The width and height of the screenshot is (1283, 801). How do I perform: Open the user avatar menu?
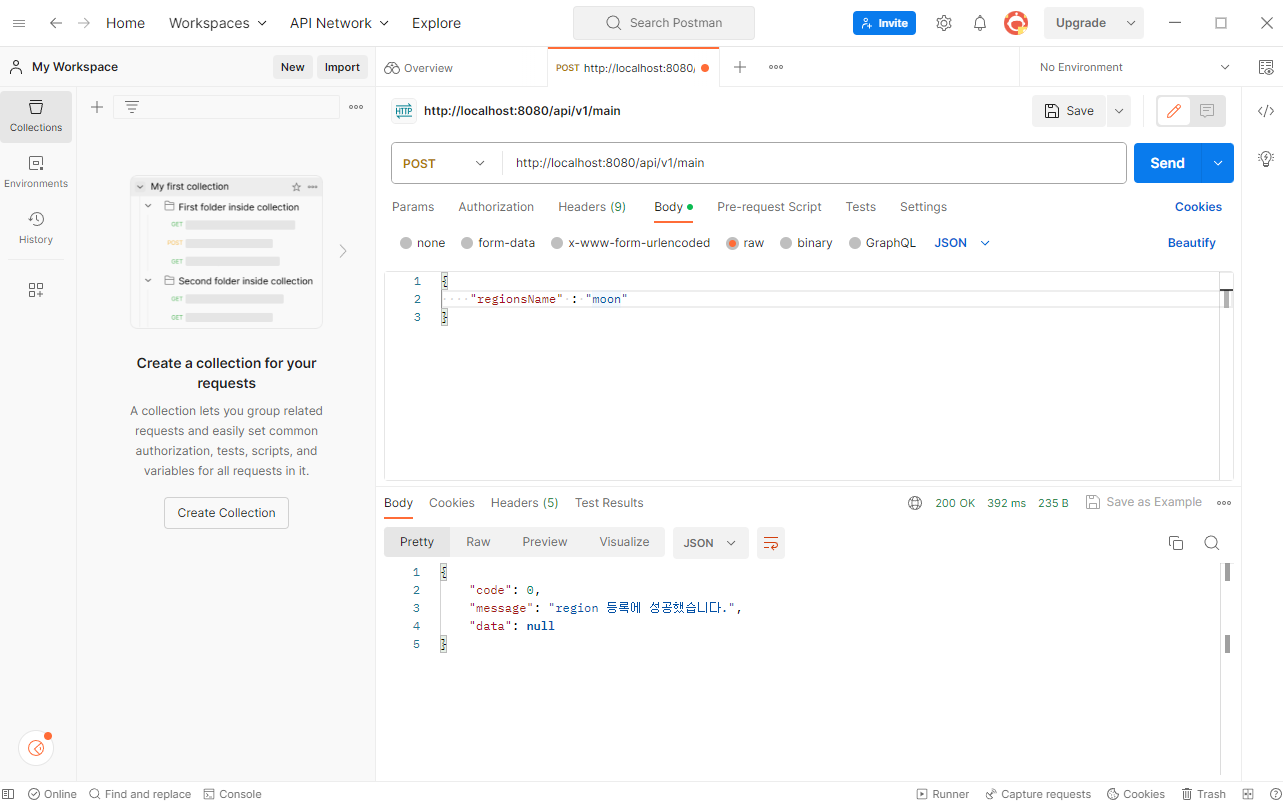click(x=1016, y=23)
